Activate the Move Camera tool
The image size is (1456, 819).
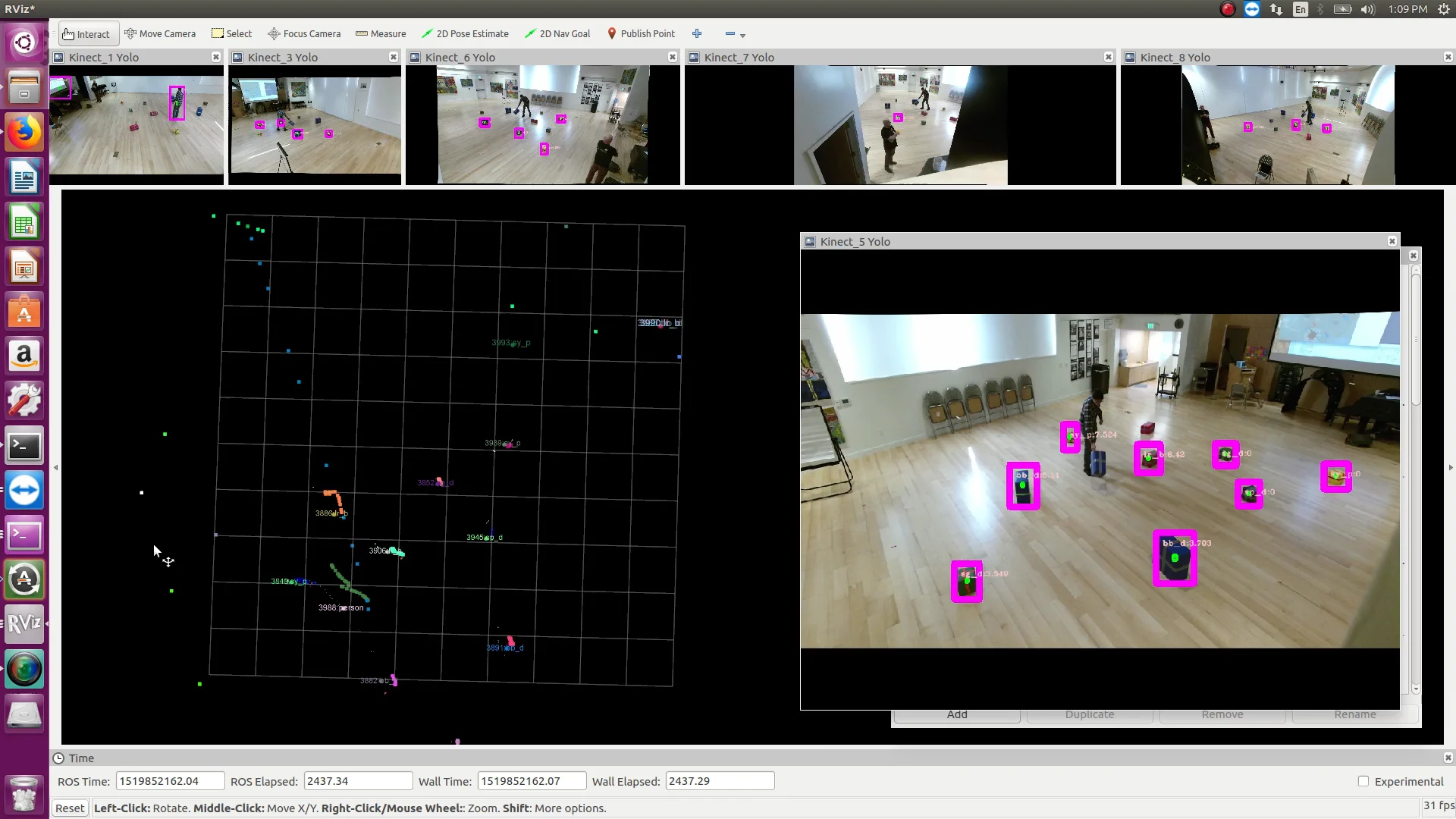[x=160, y=33]
